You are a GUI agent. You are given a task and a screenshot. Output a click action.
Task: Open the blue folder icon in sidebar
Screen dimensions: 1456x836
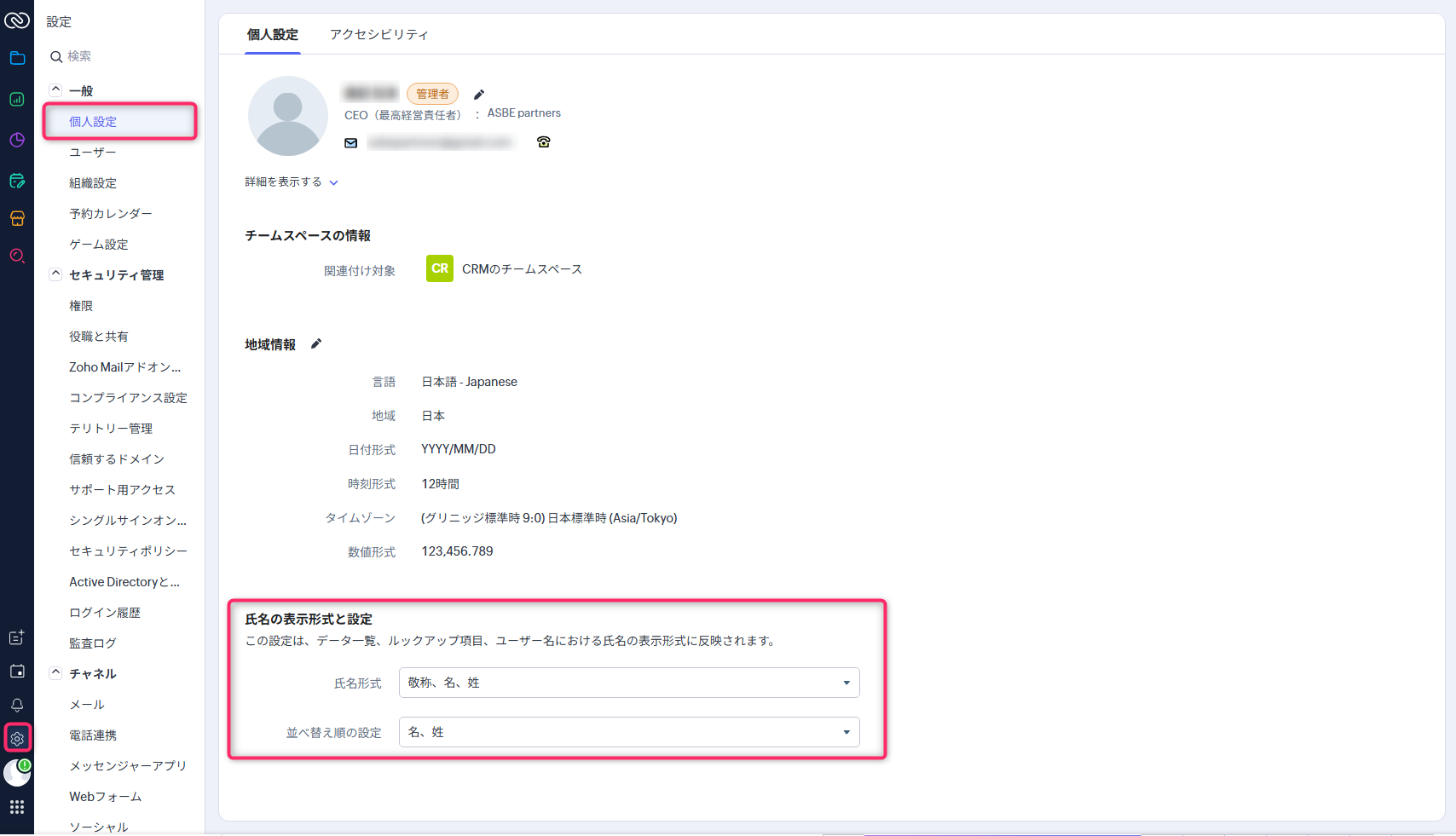pyautogui.click(x=17, y=58)
